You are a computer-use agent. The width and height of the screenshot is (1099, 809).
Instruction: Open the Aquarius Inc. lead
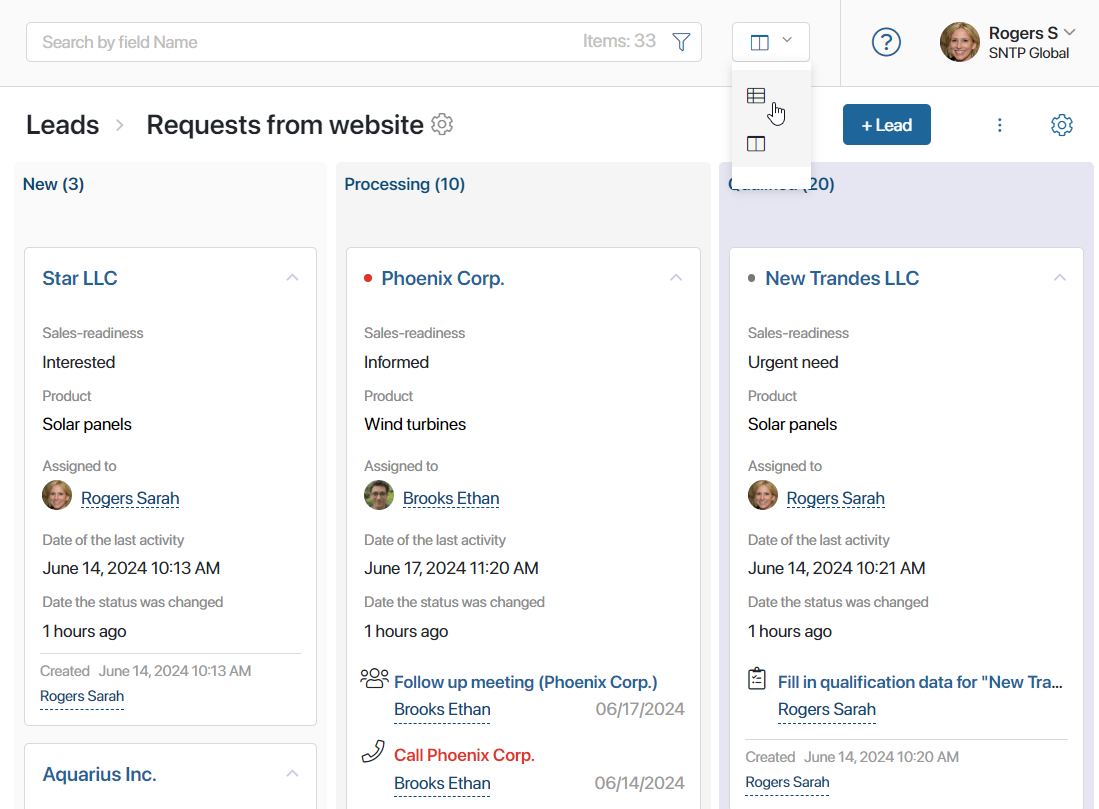(100, 774)
